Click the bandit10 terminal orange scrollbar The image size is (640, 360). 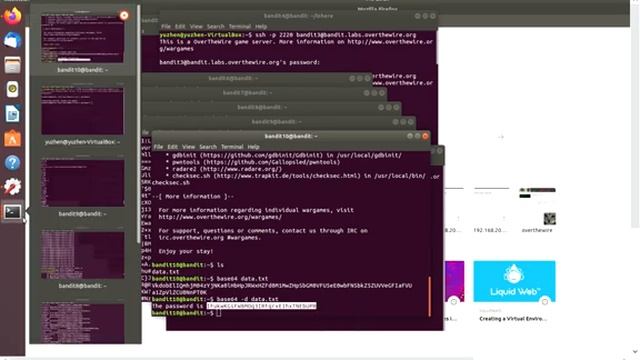(429, 296)
